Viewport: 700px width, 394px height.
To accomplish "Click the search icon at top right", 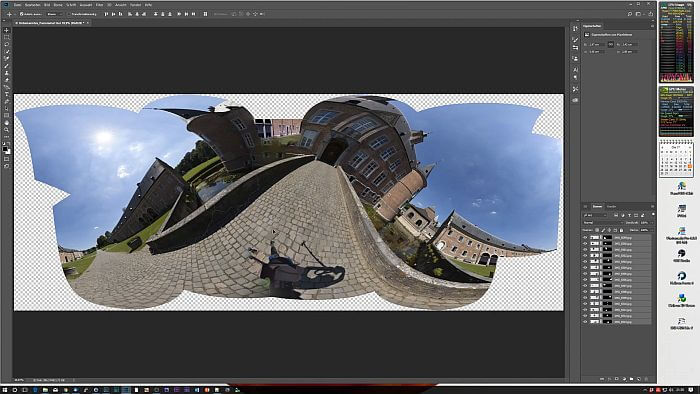I will [x=630, y=14].
